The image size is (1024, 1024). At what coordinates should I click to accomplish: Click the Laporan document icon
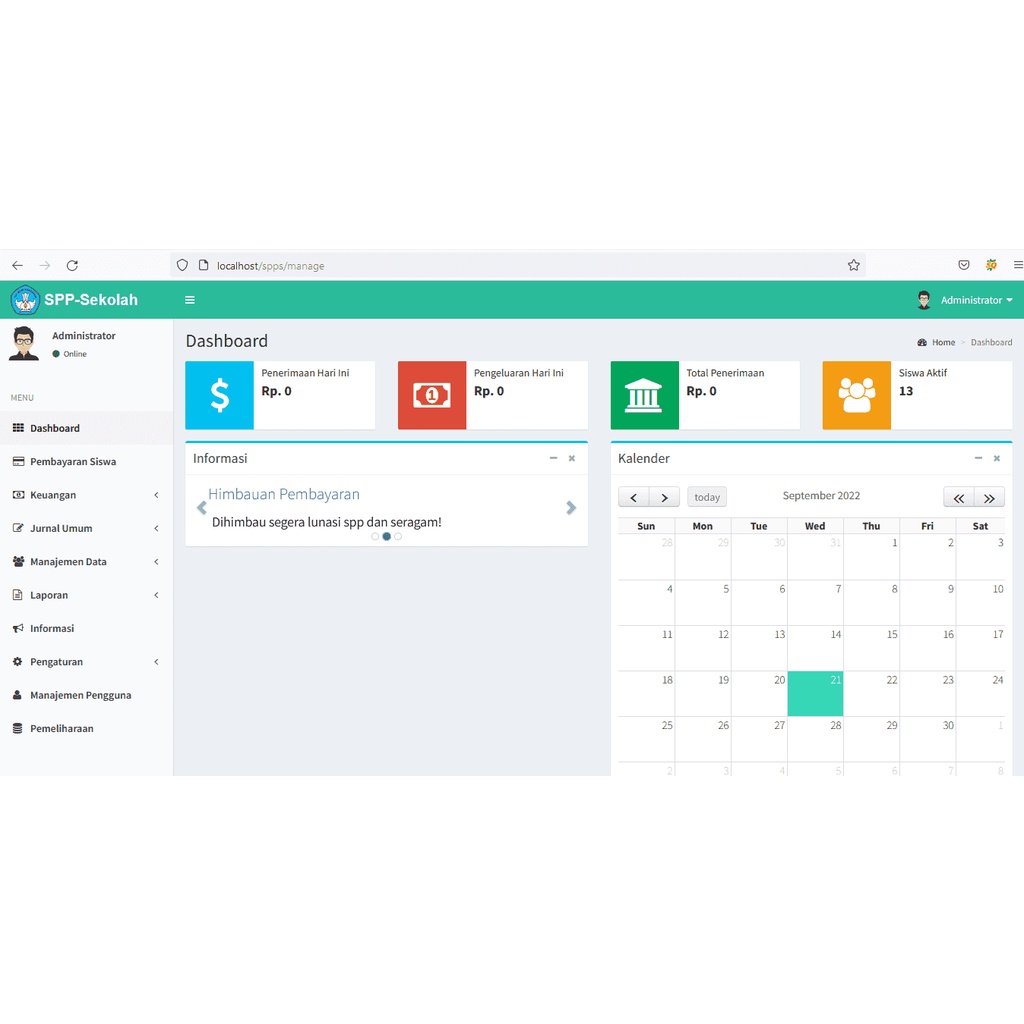[18, 594]
